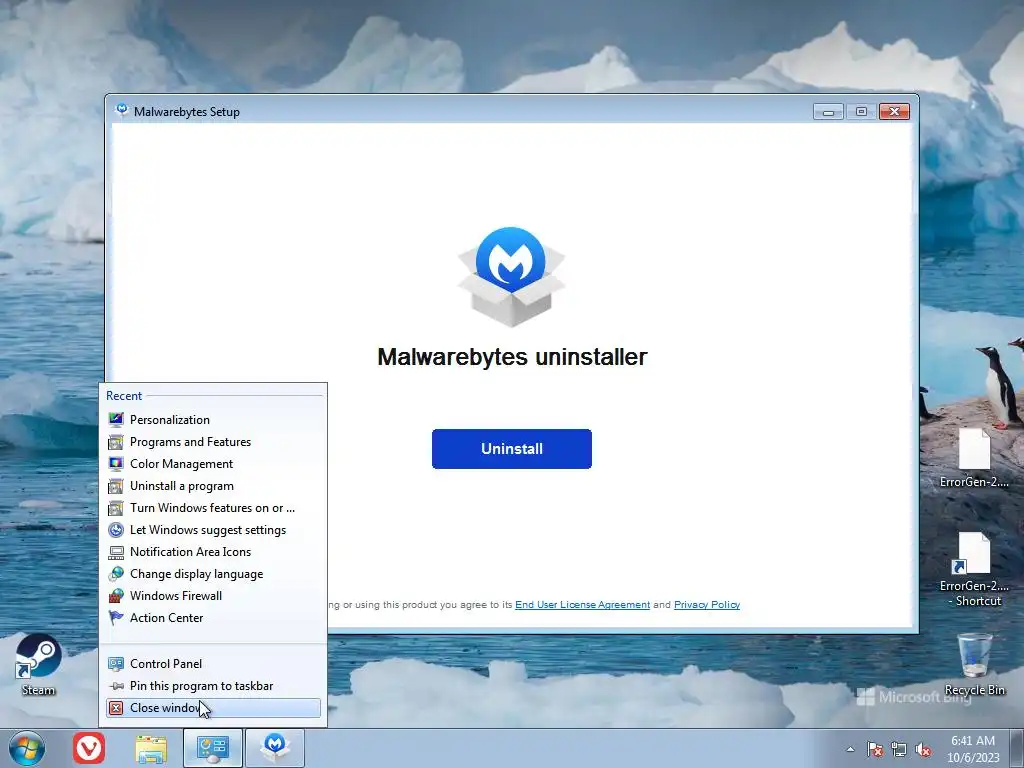This screenshot has height=768, width=1024.
Task: Open the Windows Start button
Action: tap(27, 748)
